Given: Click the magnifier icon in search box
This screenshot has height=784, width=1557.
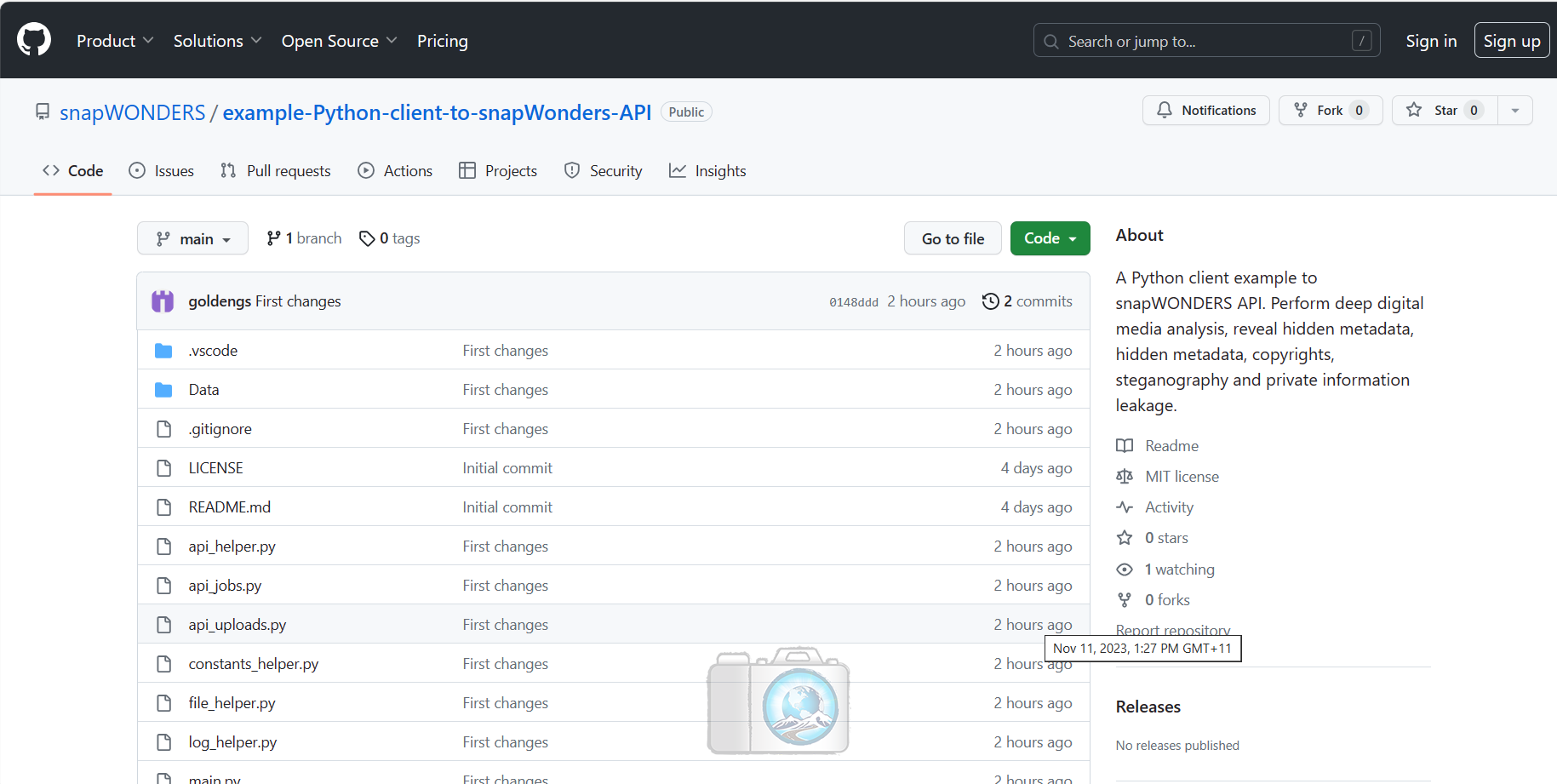Looking at the screenshot, I should (1051, 41).
